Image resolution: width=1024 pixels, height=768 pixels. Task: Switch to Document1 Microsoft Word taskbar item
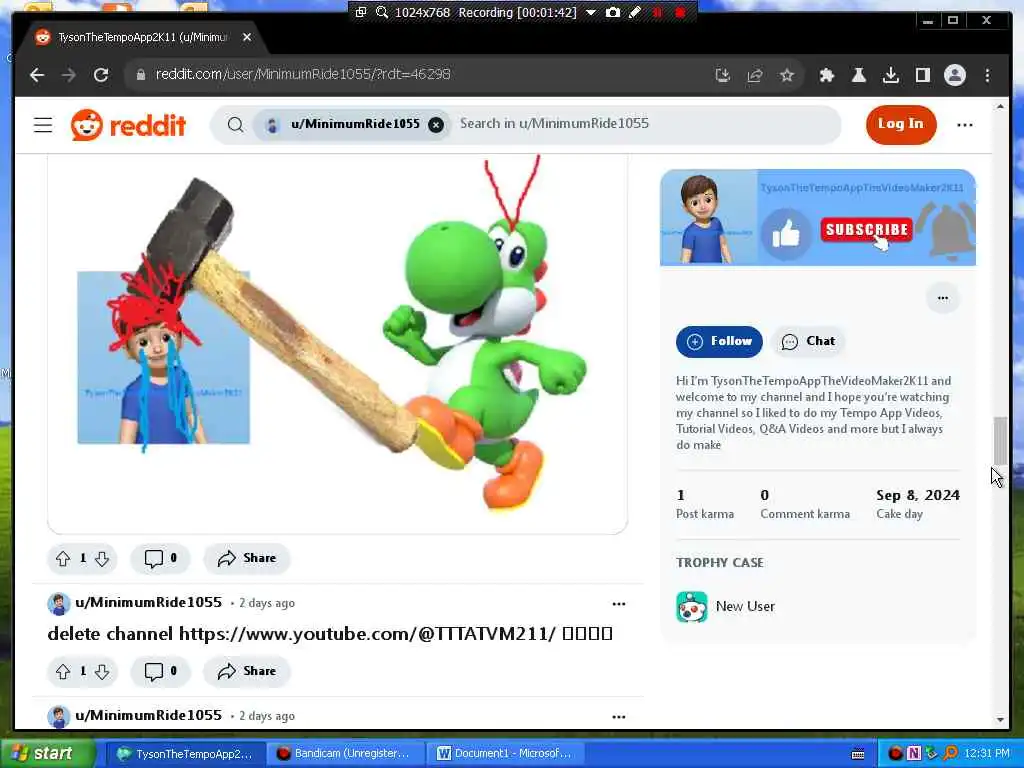click(x=506, y=754)
